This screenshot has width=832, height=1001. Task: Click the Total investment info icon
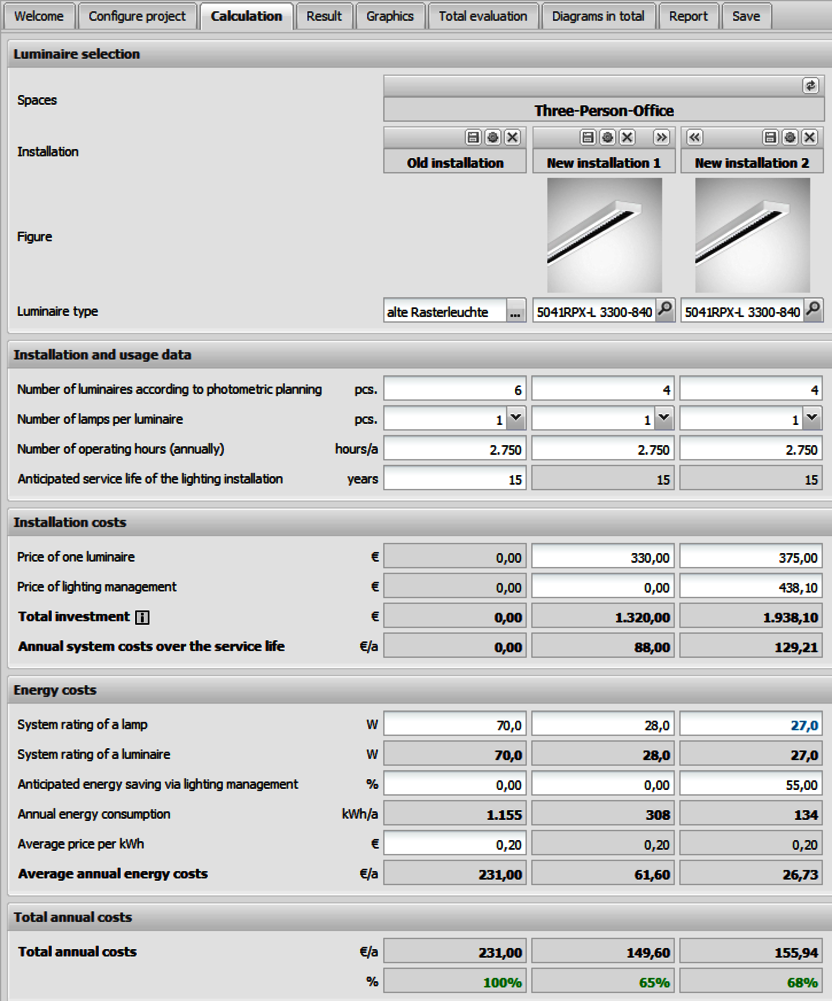[143, 617]
